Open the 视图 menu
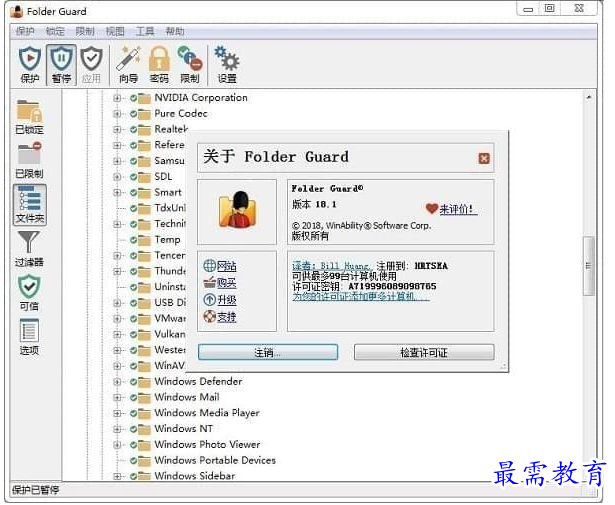615x505 pixels. (x=115, y=31)
